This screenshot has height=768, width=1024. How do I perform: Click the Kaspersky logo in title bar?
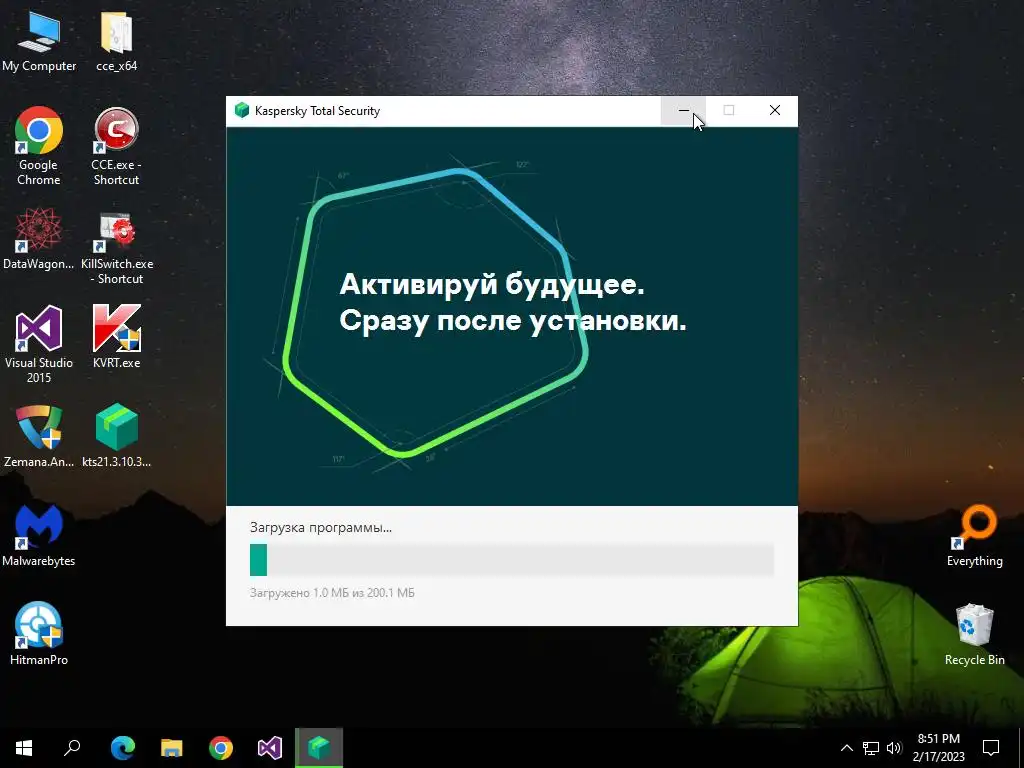[242, 110]
